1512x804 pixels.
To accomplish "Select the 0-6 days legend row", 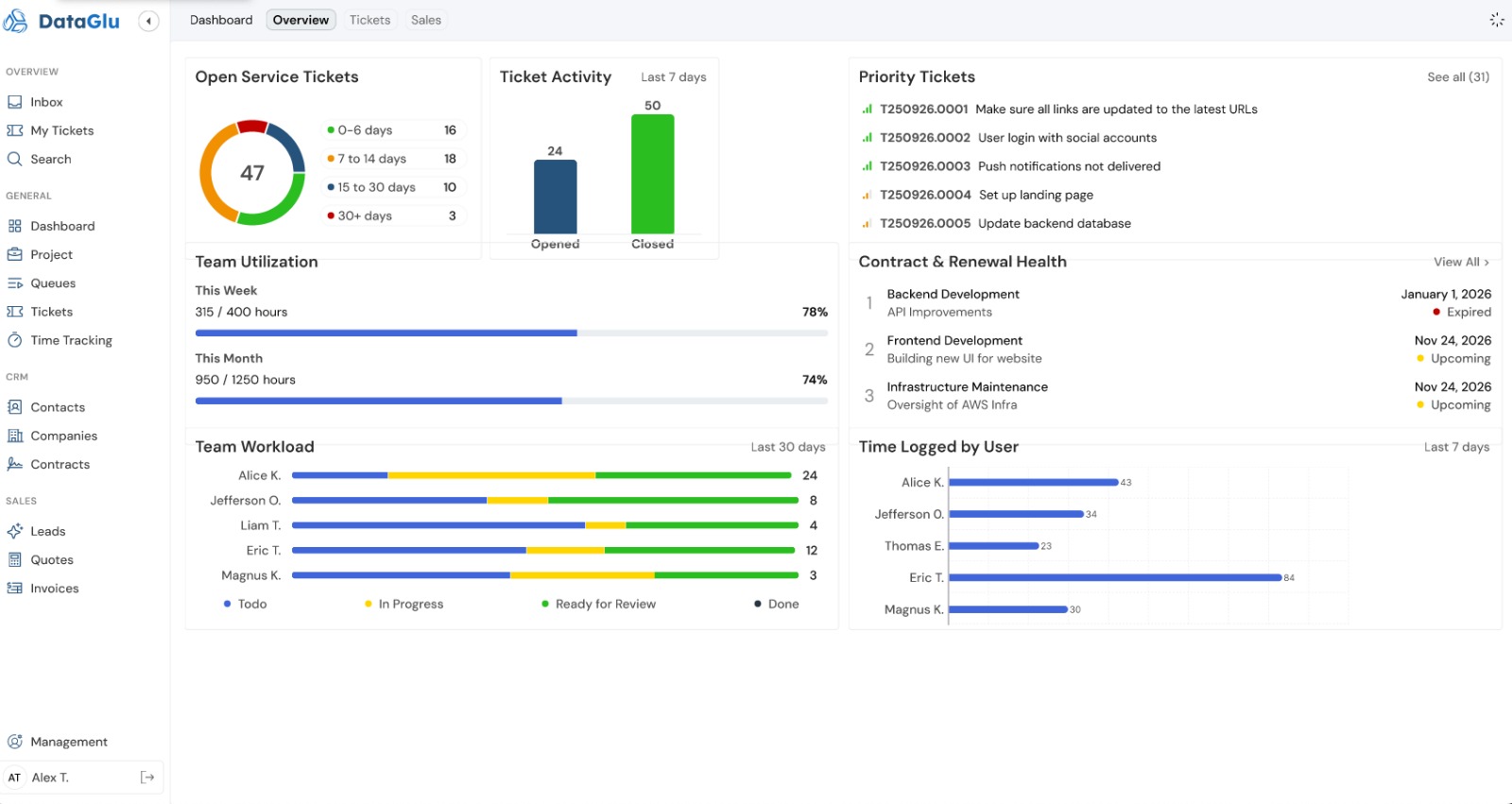I will [392, 130].
